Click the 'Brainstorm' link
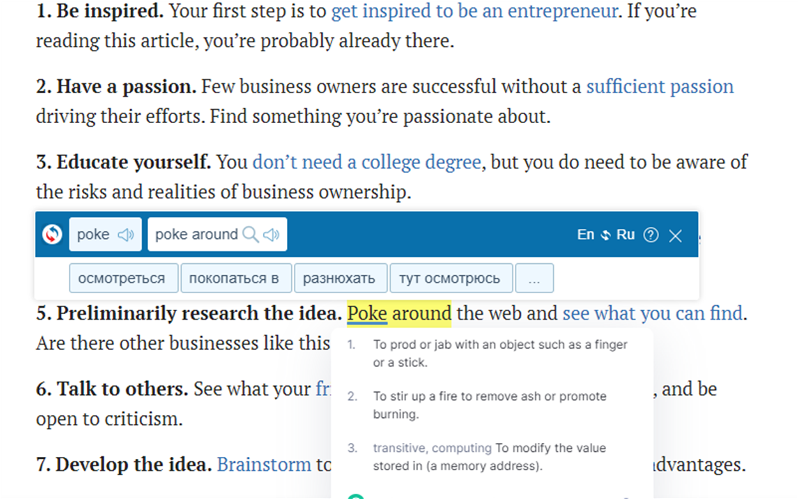The image size is (799, 500). pos(265,465)
